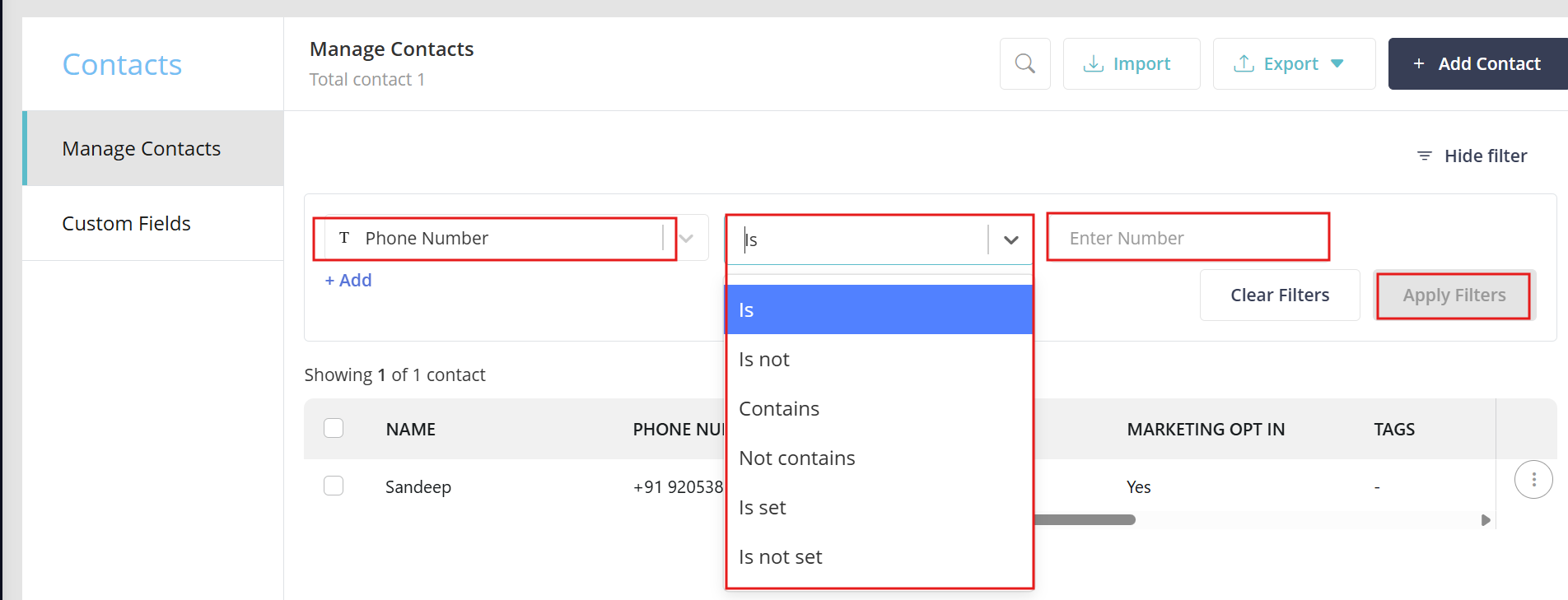Click the + Add filter link

click(x=348, y=281)
